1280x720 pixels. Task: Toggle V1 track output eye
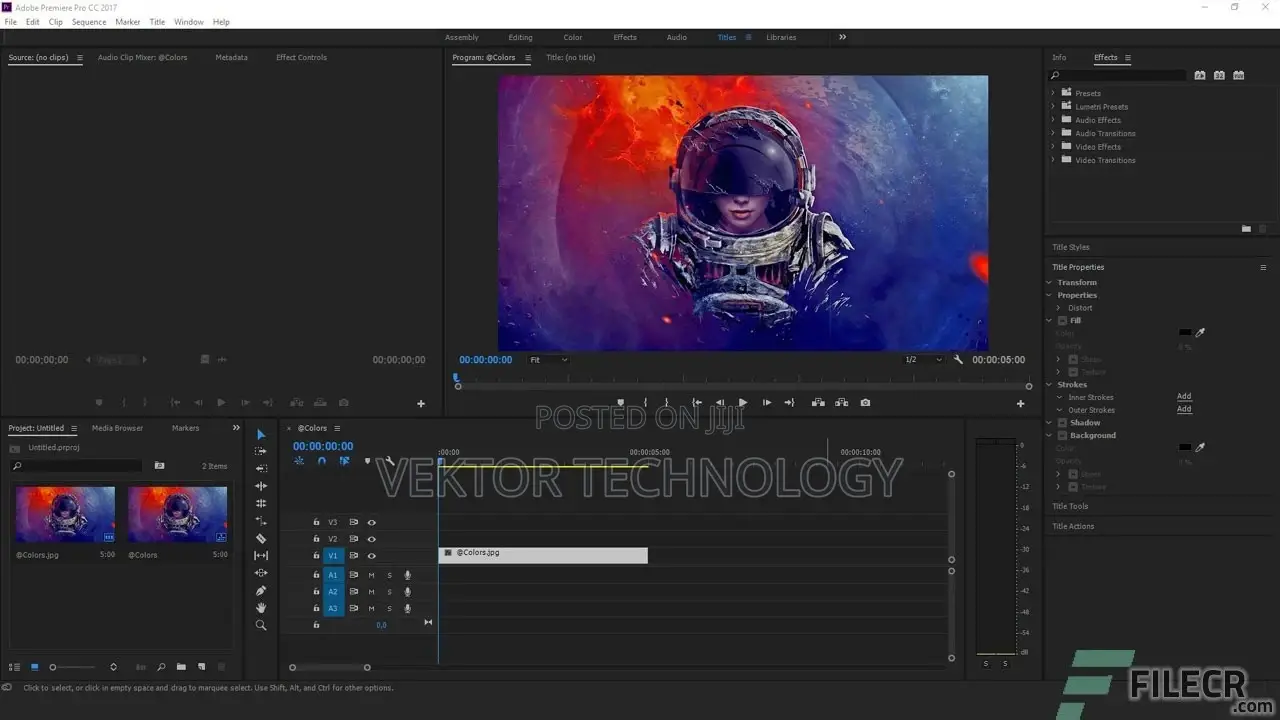[x=372, y=556]
